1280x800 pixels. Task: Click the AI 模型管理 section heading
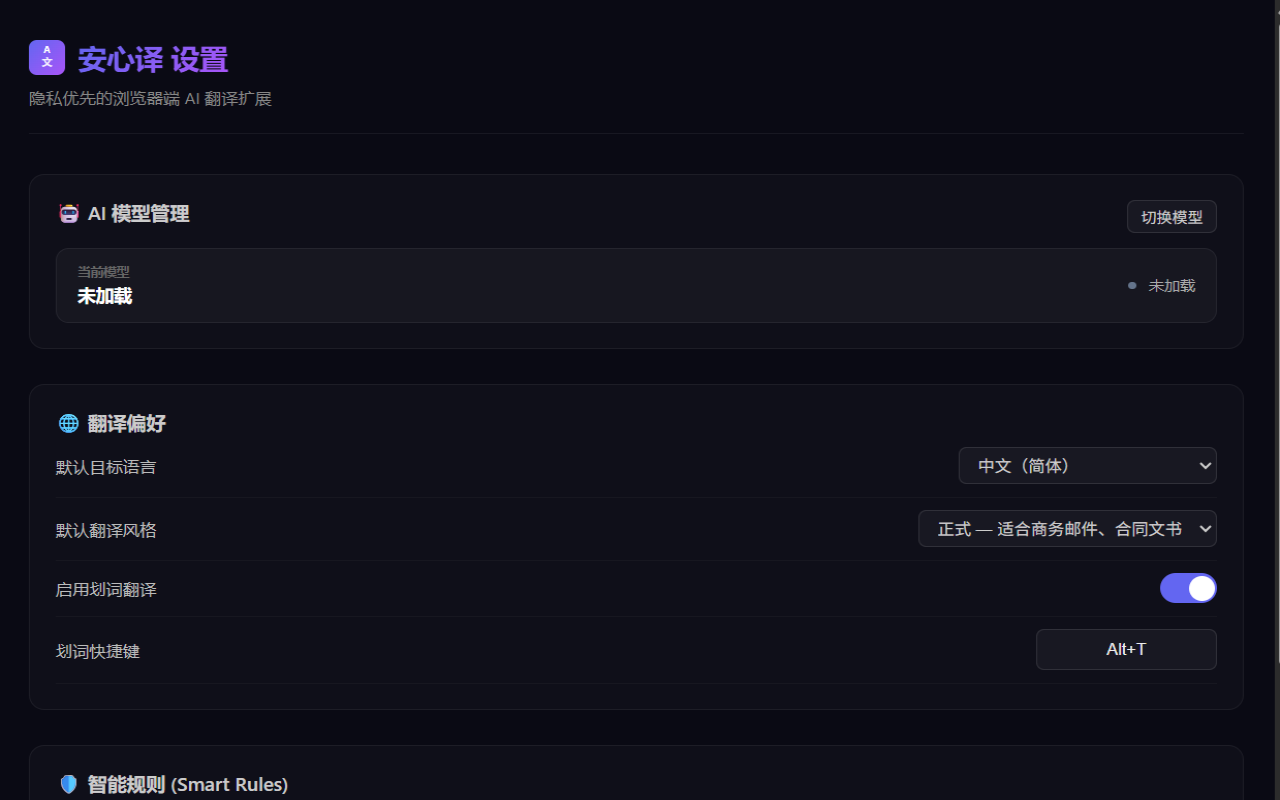138,213
